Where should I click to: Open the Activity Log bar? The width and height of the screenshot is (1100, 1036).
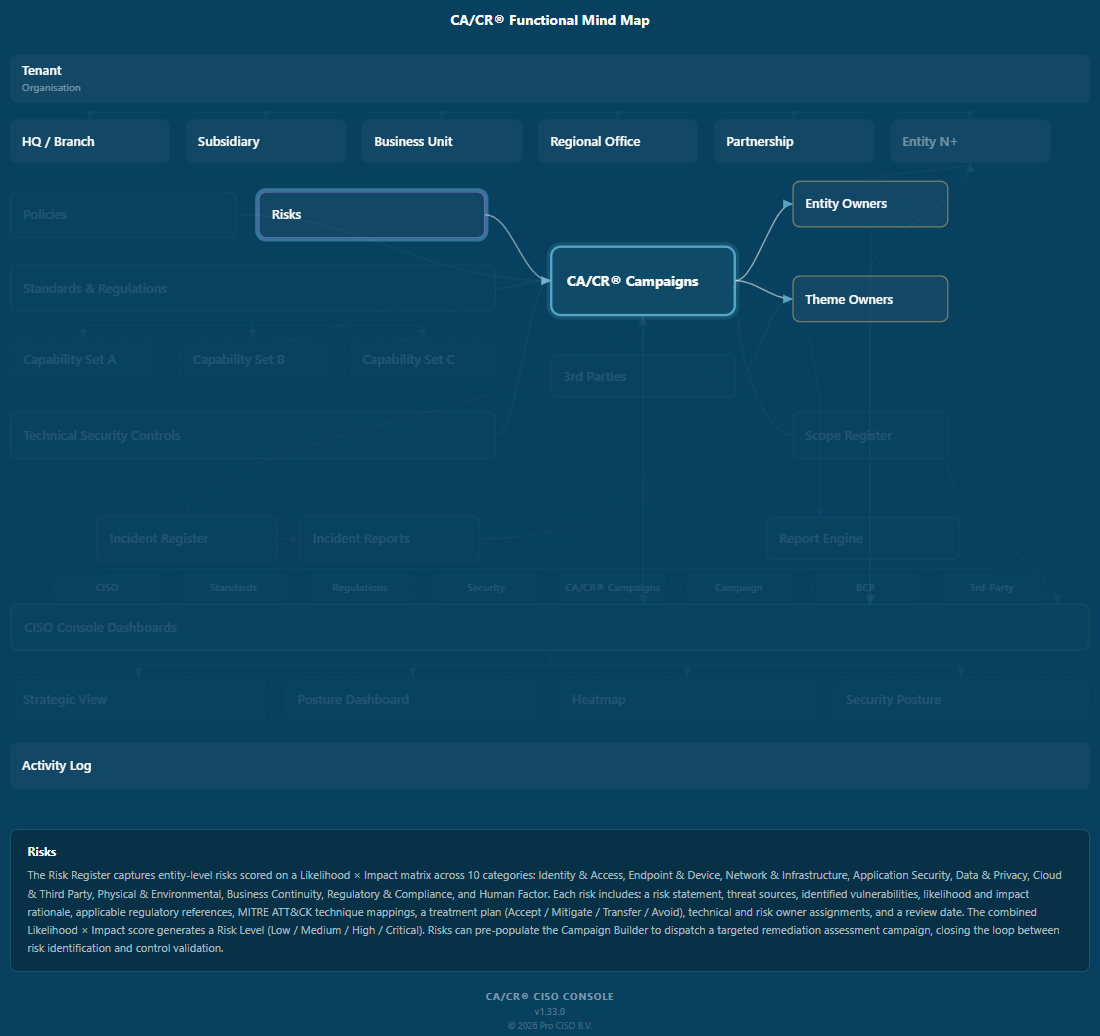coord(549,766)
